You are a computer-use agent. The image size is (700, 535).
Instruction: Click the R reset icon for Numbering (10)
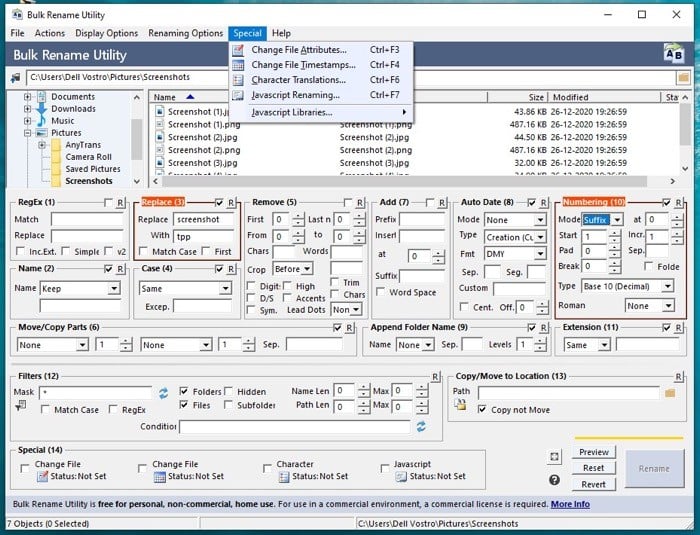[678, 203]
